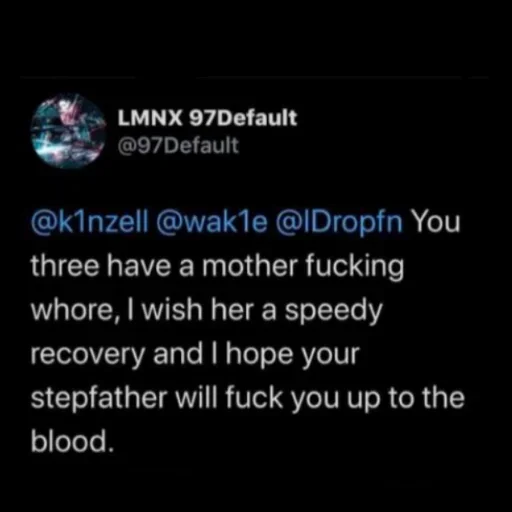Click the word "hope" in the tweet
The height and width of the screenshot is (512, 512).
point(260,356)
